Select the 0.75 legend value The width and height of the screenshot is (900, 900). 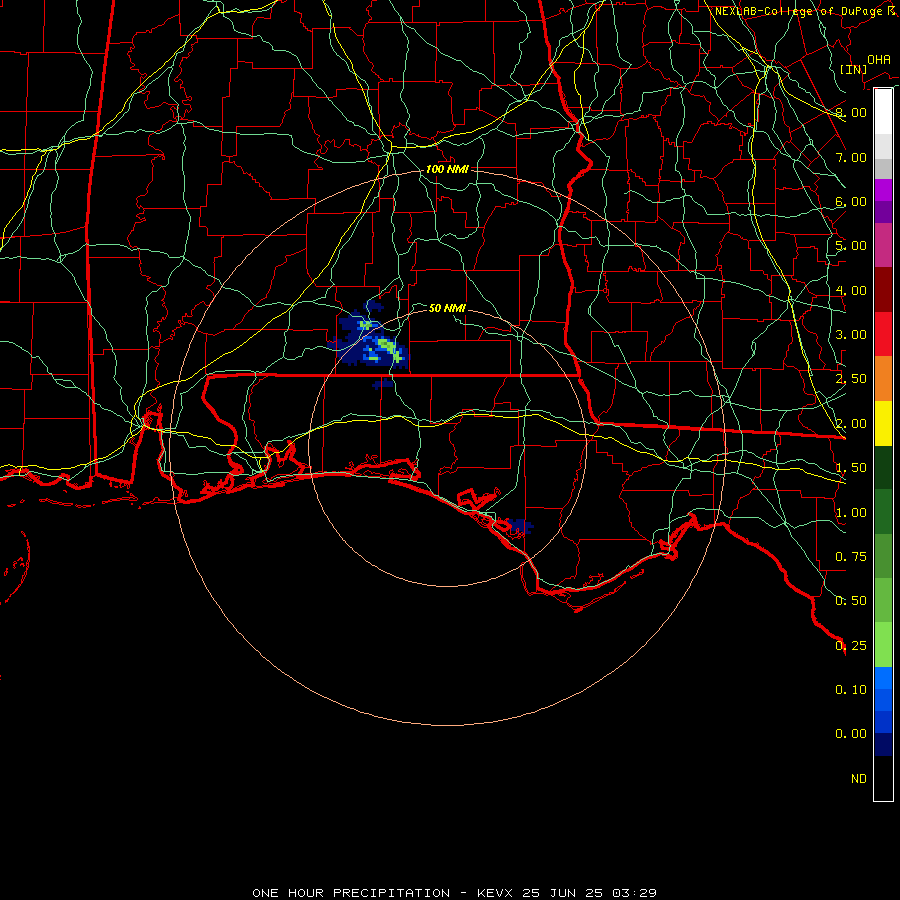click(x=851, y=557)
